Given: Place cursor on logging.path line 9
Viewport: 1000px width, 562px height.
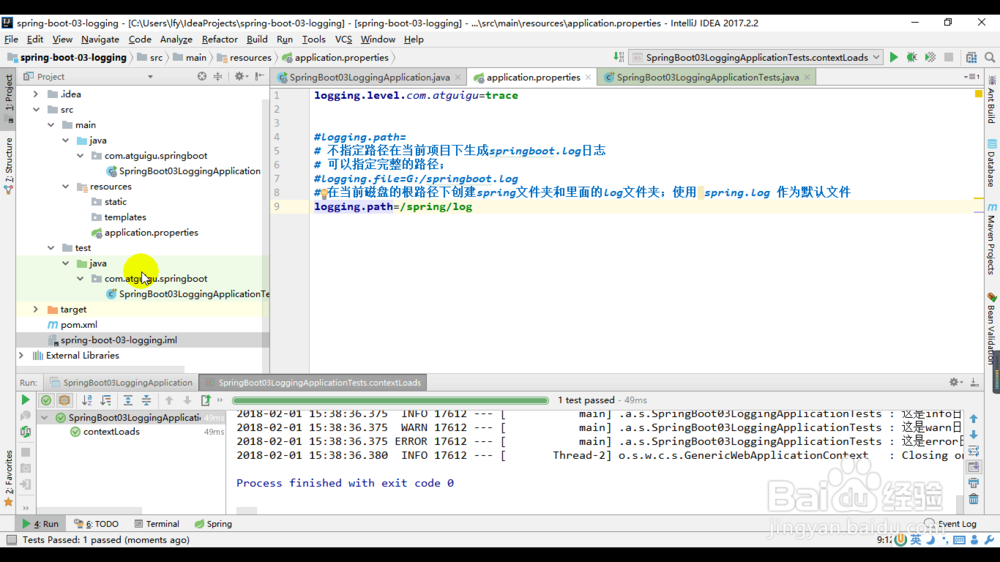Looking at the screenshot, I should click(393, 207).
